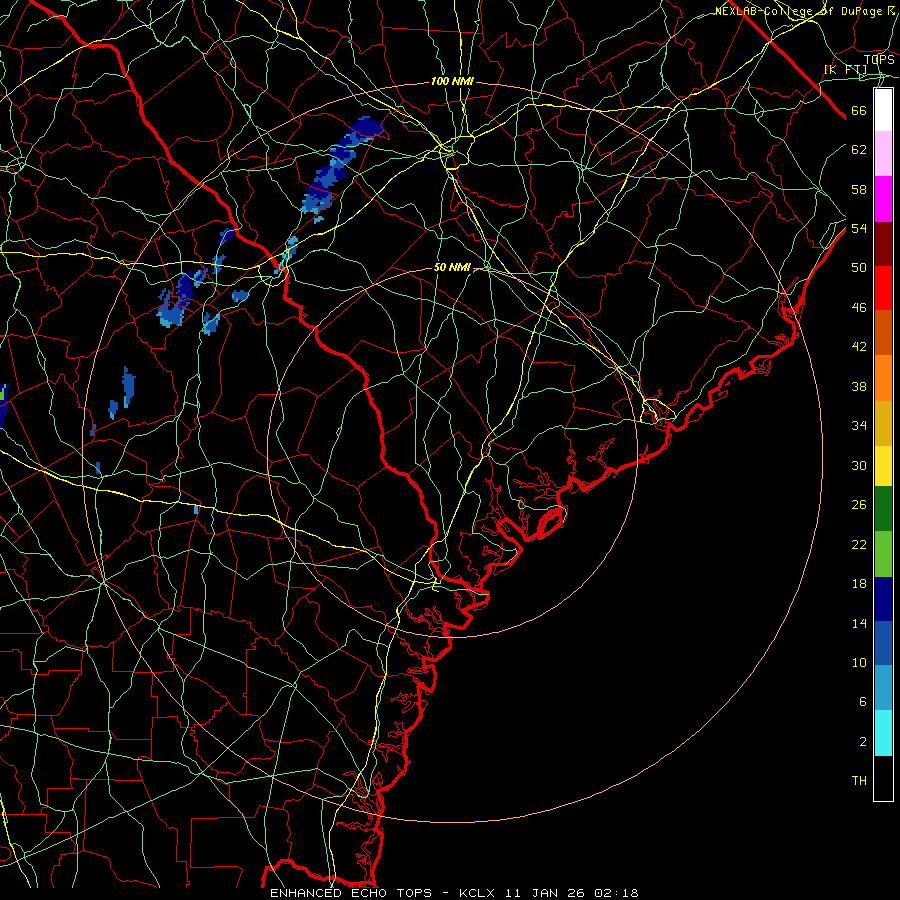The height and width of the screenshot is (900, 900).
Task: Click the '54' legend value
Action: [859, 228]
